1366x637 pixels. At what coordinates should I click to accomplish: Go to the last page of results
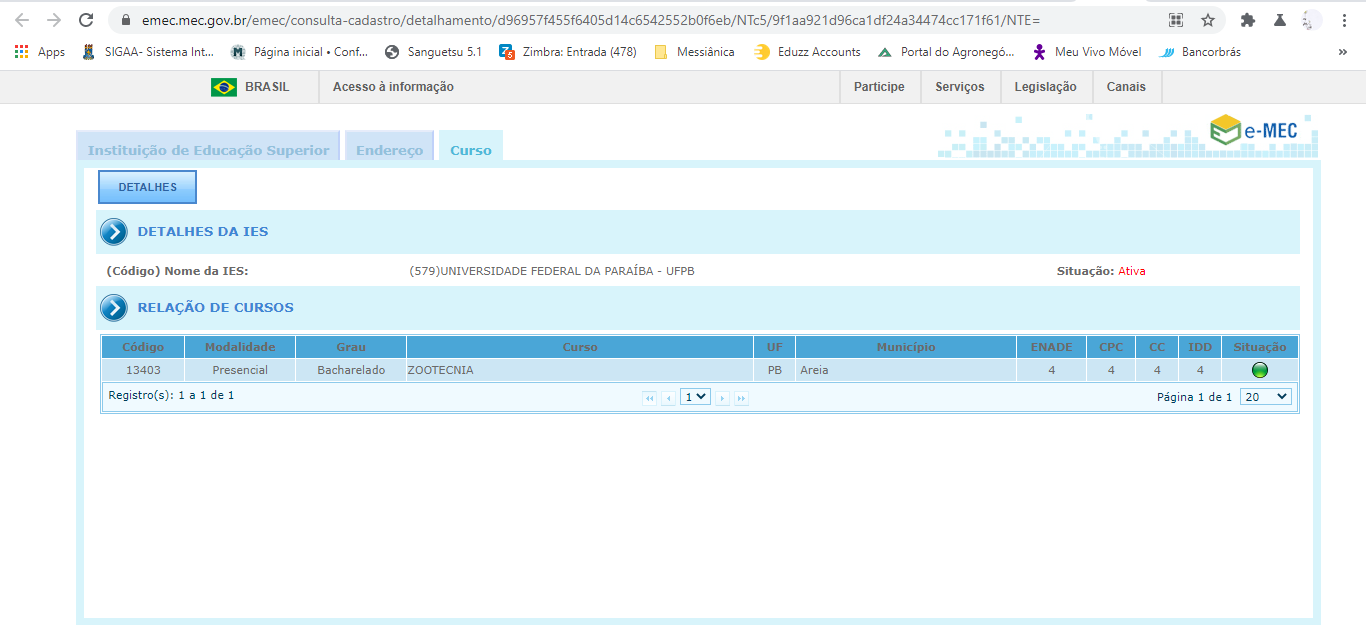741,398
